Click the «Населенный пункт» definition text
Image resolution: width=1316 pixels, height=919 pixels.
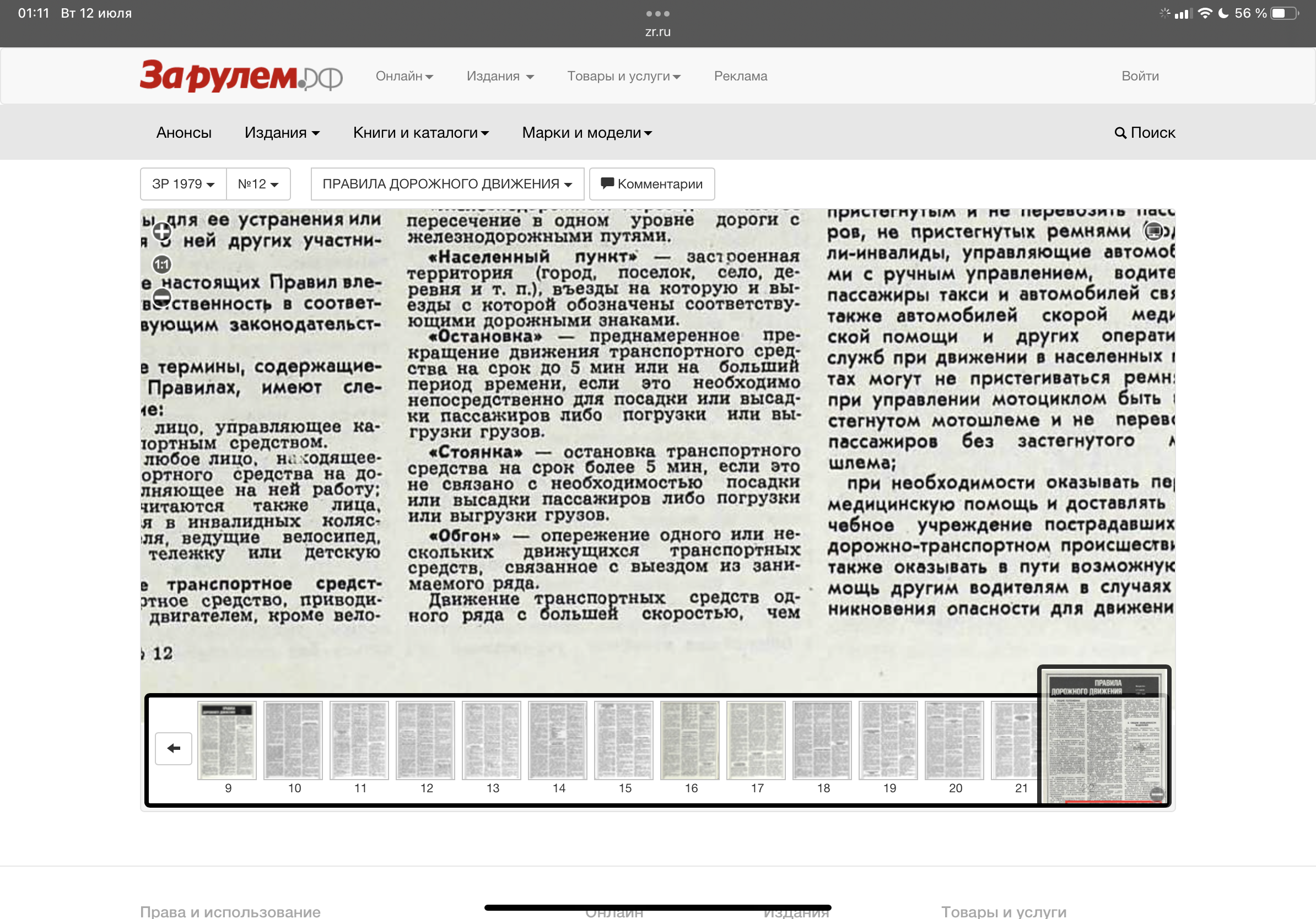(x=603, y=288)
